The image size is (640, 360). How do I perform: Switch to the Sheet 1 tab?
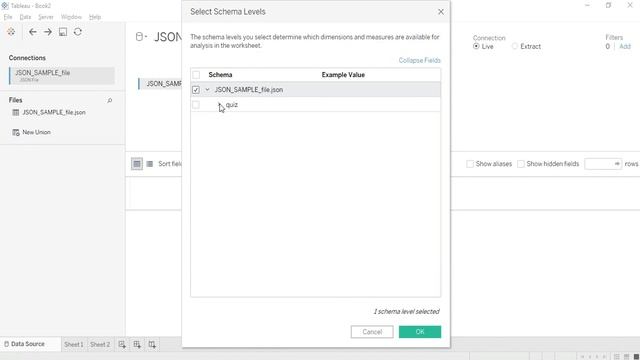[73, 344]
